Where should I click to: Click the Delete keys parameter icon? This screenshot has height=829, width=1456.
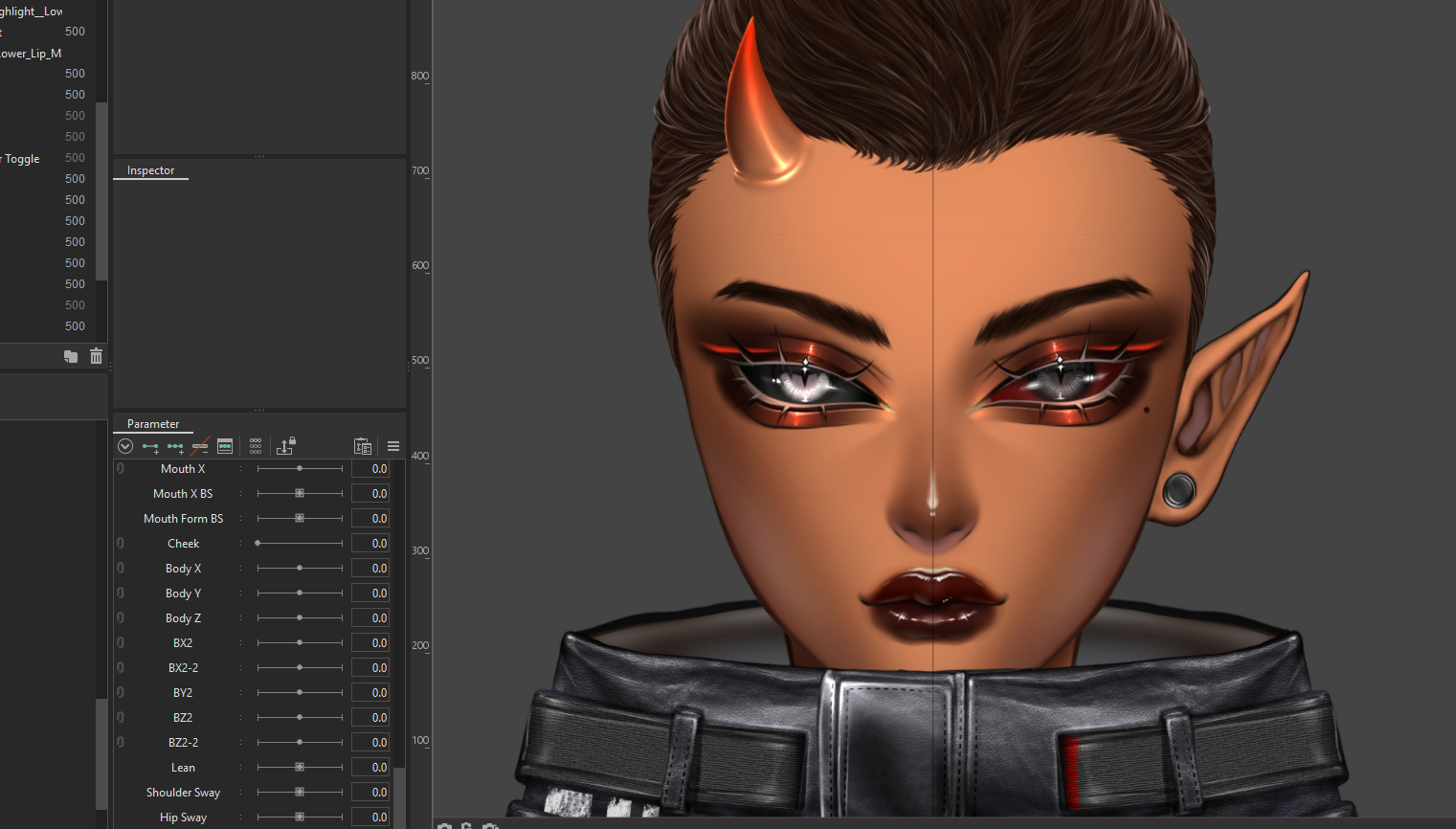[x=200, y=446]
